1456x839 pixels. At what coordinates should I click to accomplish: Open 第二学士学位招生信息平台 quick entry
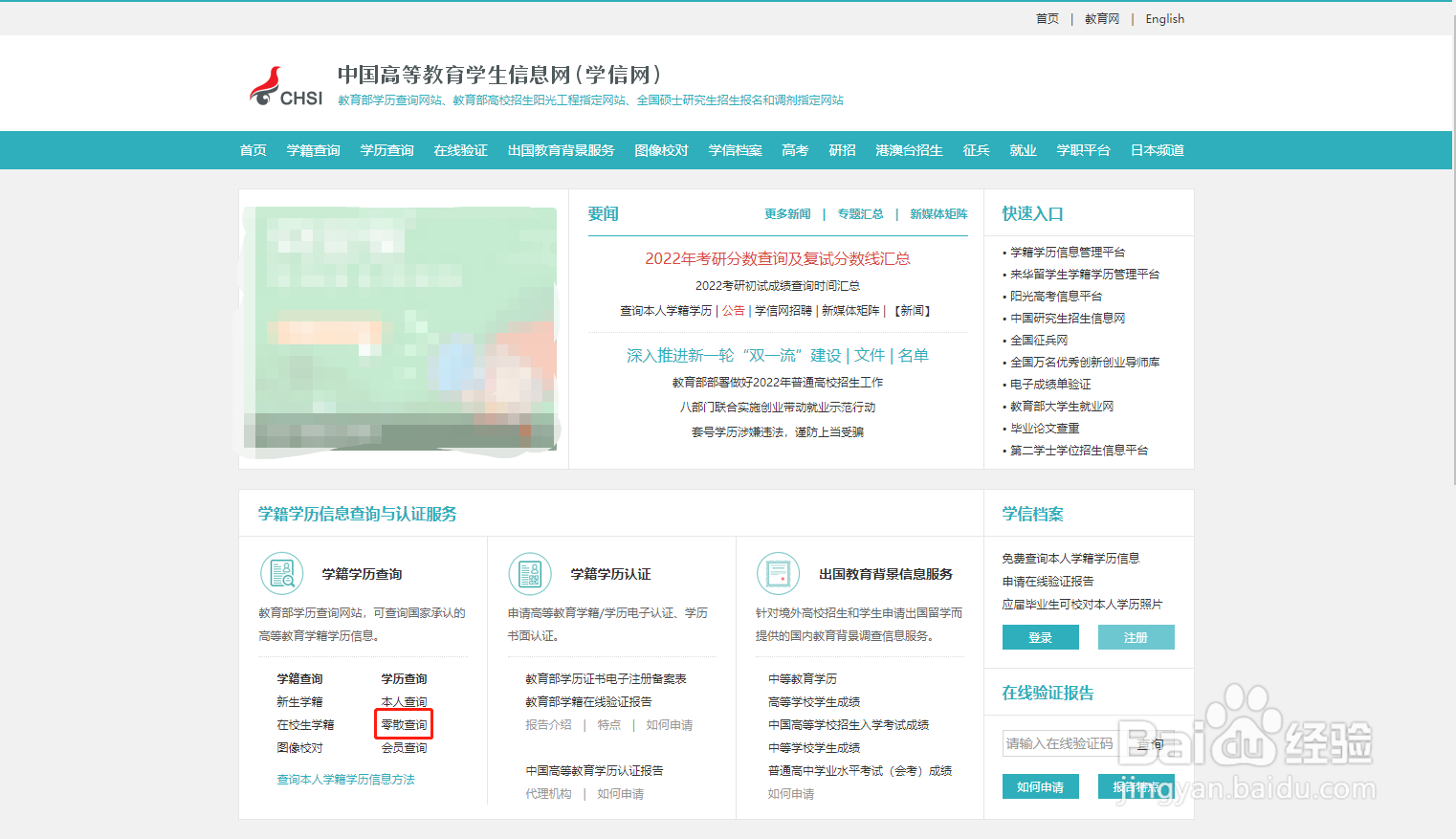coord(1079,451)
